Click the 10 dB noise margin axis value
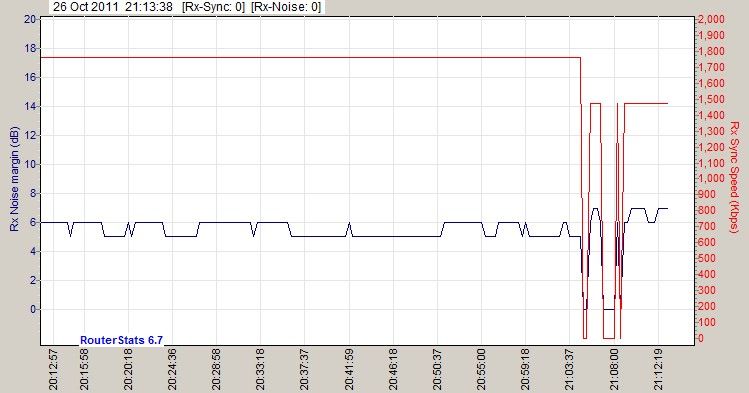The image size is (749, 393). pos(30,164)
